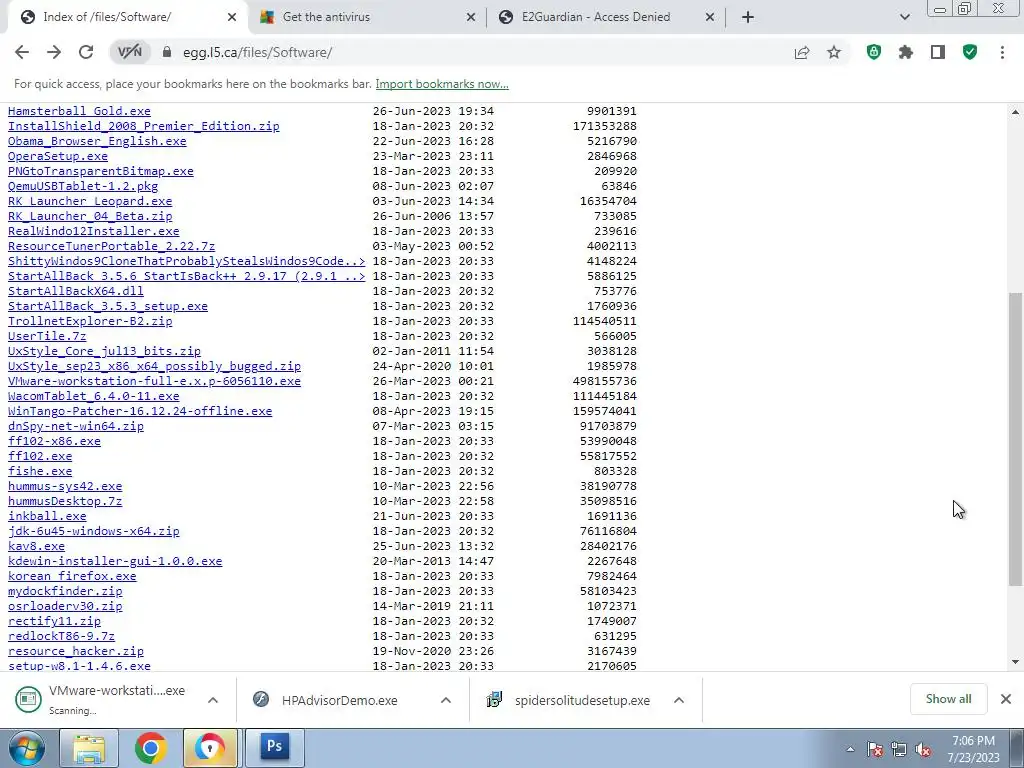Open InstallShield_2008_Premier_Edition.zip link
Screen dimensions: 1024x768
(144, 126)
